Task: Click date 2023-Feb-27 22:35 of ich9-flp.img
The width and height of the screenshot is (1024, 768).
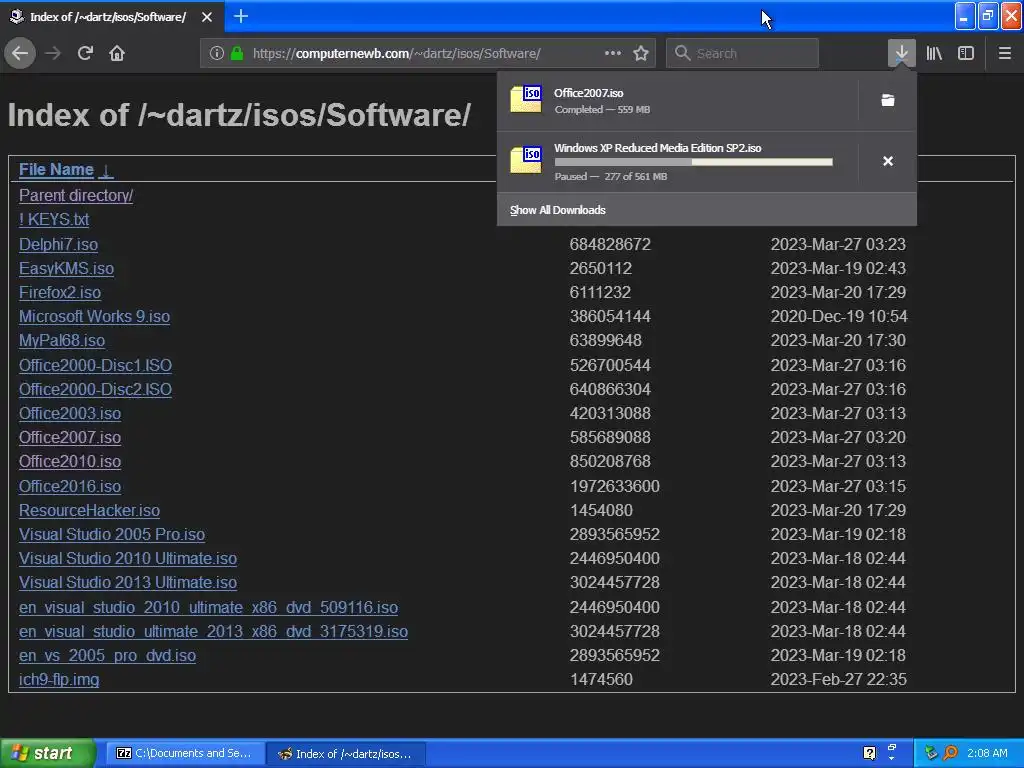Action: [x=839, y=680]
